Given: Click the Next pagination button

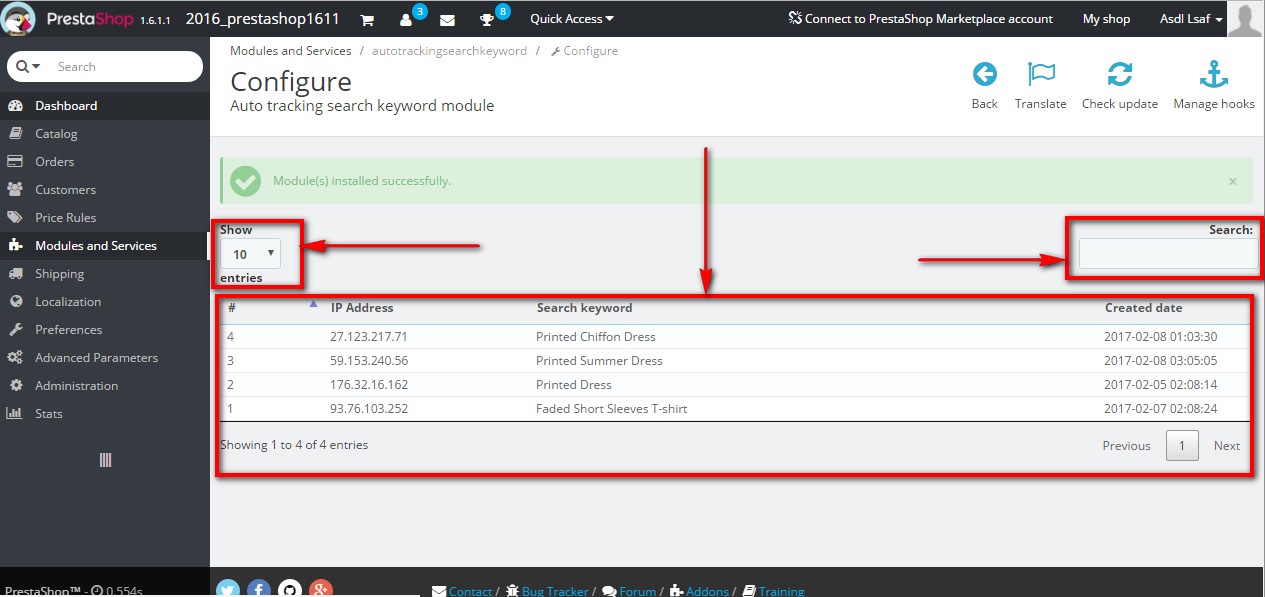Looking at the screenshot, I should [x=1227, y=446].
